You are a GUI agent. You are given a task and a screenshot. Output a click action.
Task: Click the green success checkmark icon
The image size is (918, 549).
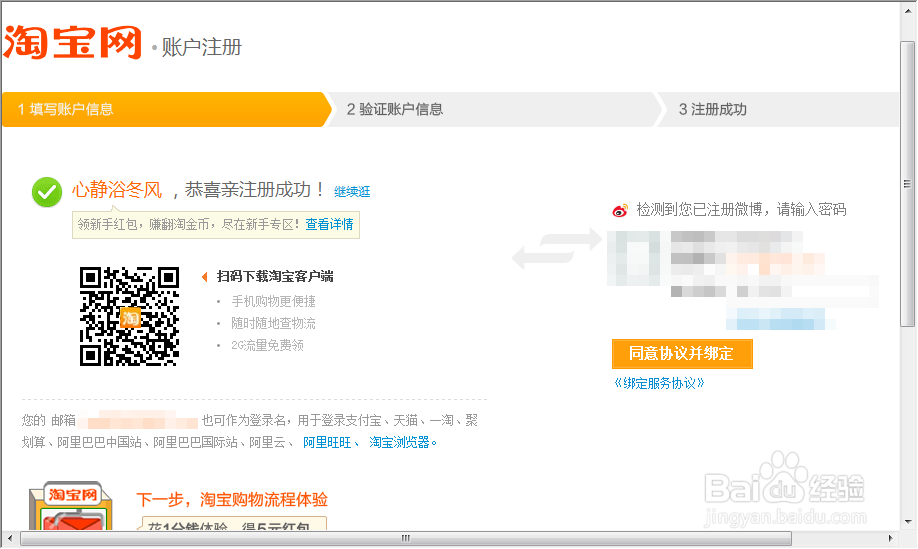[47, 192]
